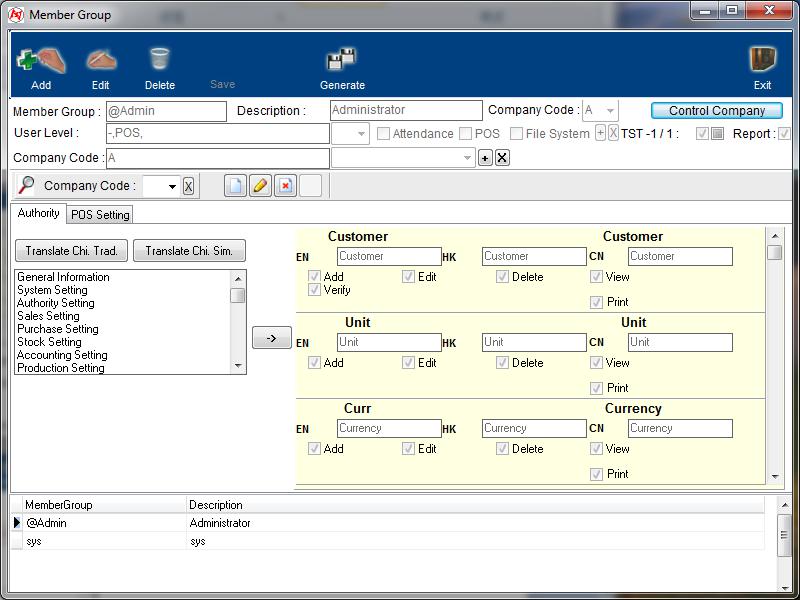This screenshot has width=800, height=600.
Task: Click the Add toolbar icon
Action: pyautogui.click(x=41, y=61)
